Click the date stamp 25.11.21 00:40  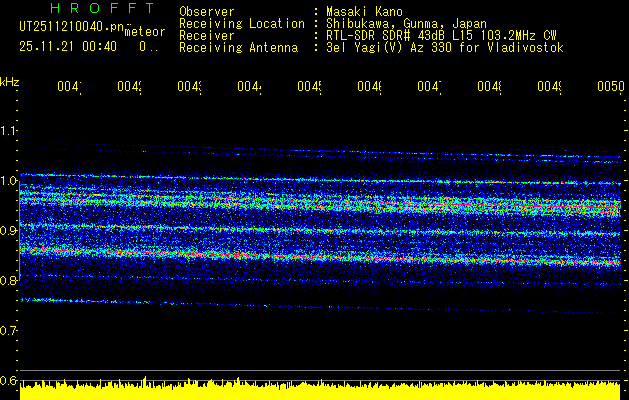pos(68,47)
